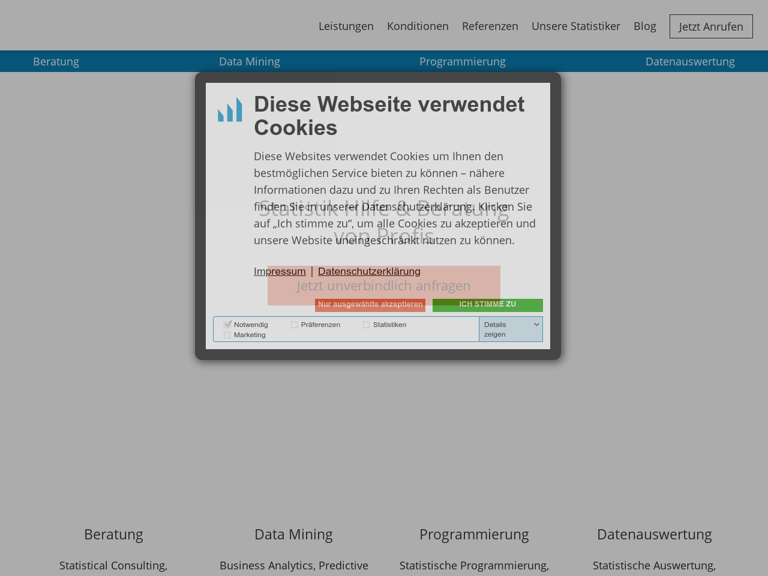Enable the Präferenzen cookie checkbox
Image resolution: width=768 pixels, height=576 pixels.
[x=295, y=324]
